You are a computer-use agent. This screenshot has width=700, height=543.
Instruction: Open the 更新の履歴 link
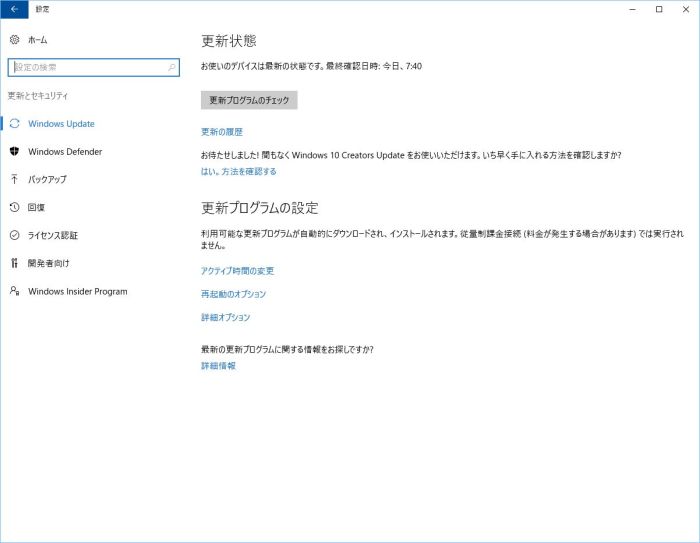click(x=222, y=132)
